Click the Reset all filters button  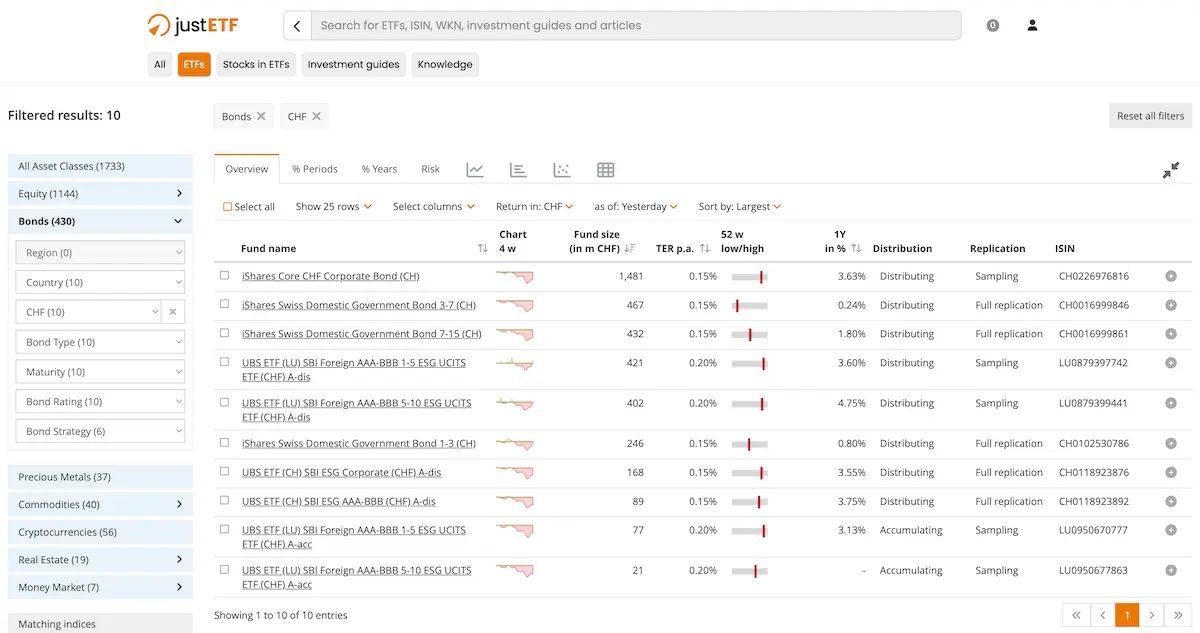coord(1150,116)
